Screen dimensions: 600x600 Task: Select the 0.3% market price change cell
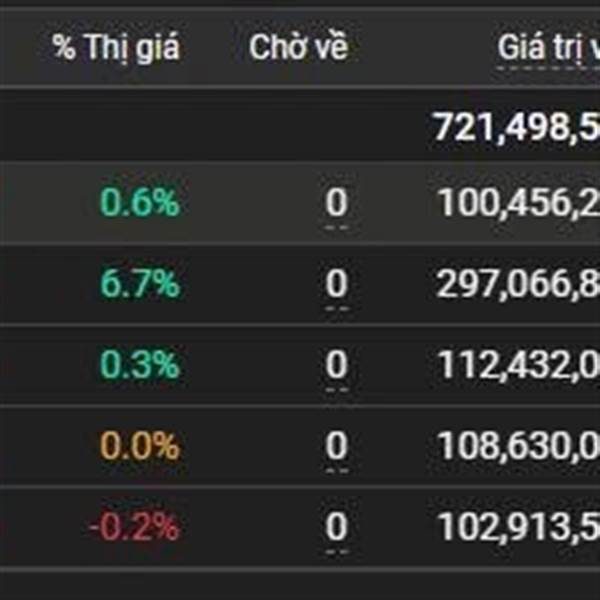tap(140, 365)
